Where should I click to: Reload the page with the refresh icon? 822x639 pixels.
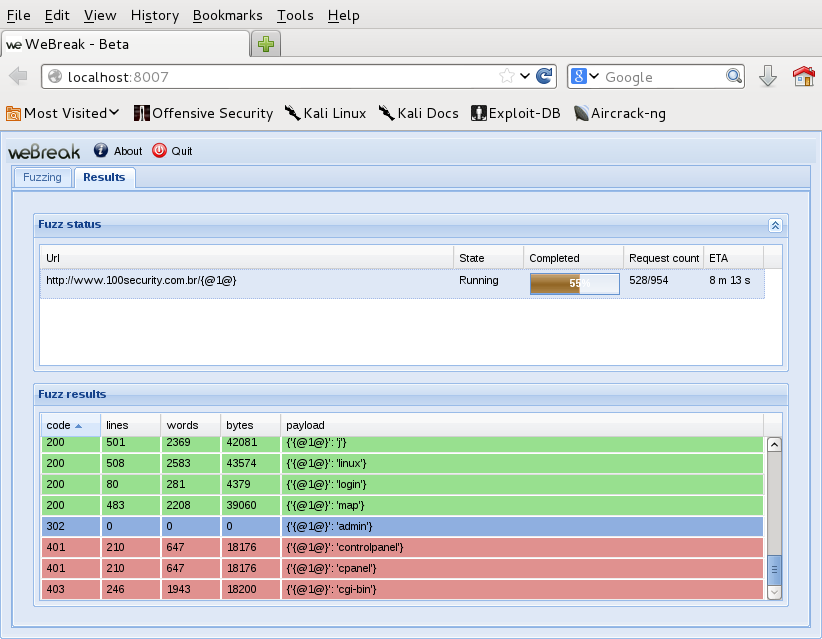pyautogui.click(x=544, y=77)
